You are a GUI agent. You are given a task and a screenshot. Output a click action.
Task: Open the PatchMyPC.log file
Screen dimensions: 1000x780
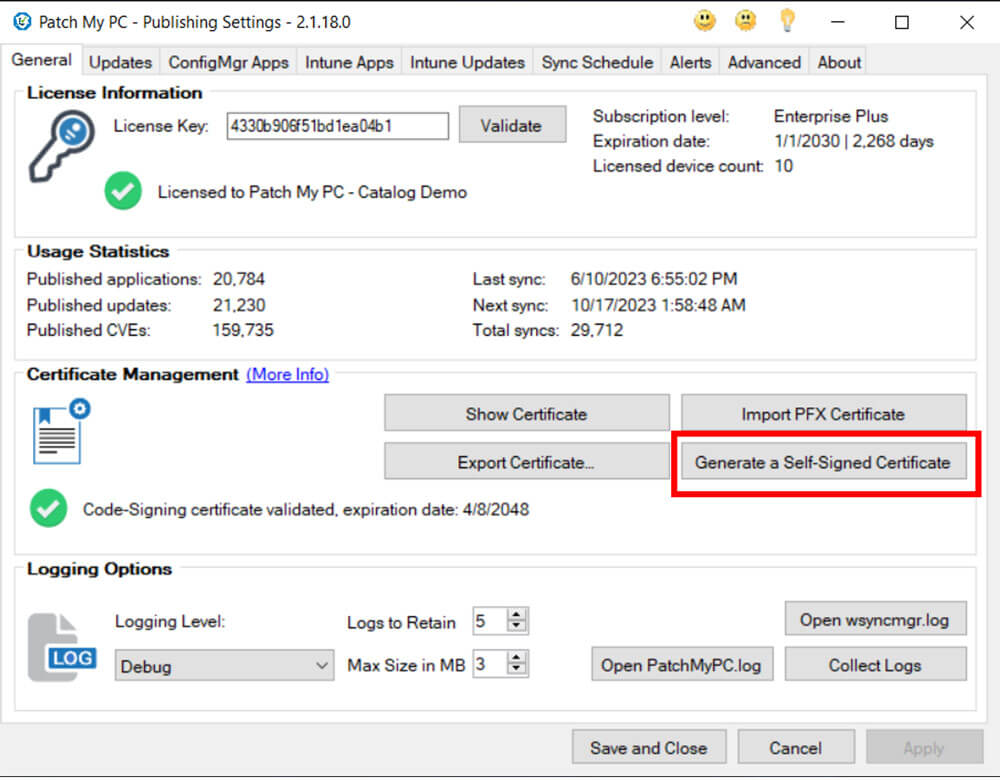[682, 665]
